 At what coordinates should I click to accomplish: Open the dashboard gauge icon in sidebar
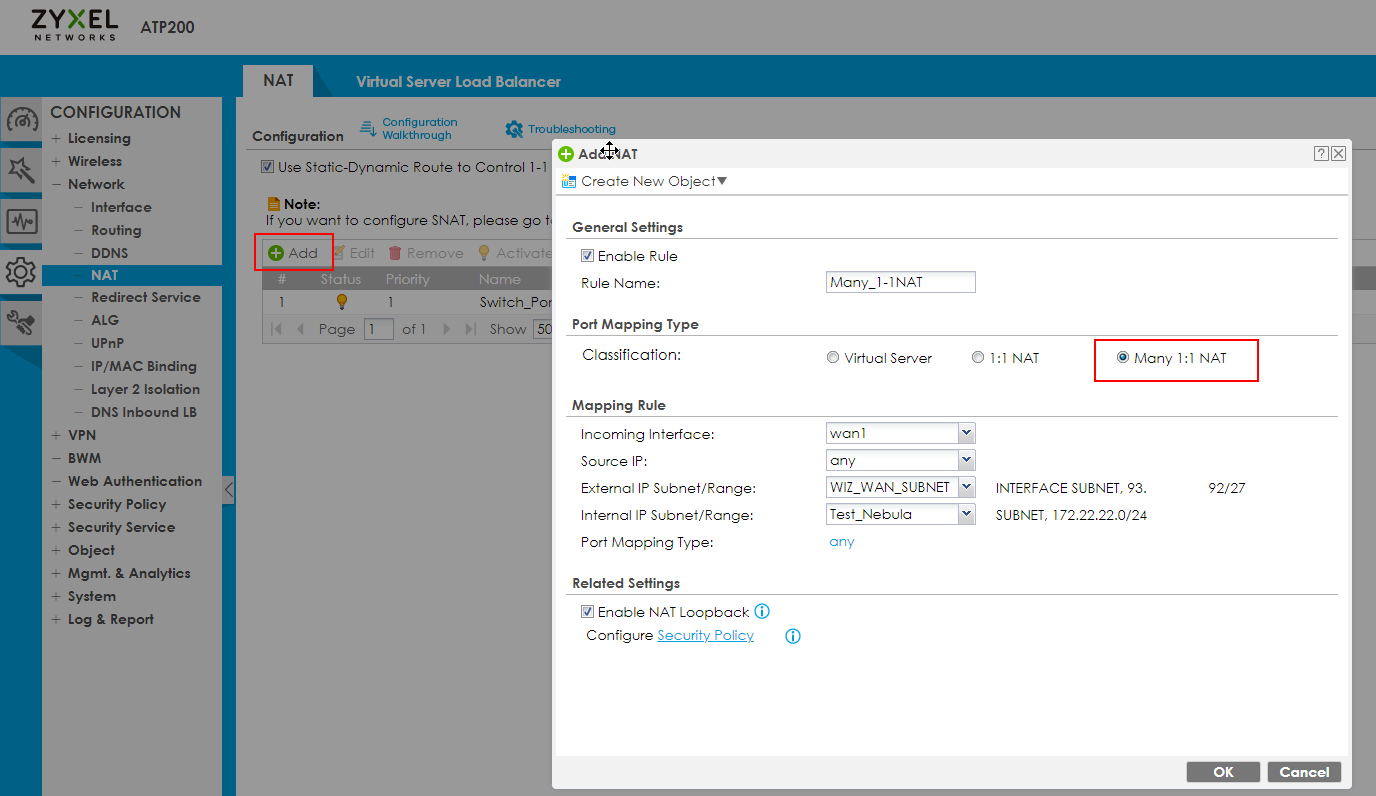(x=22, y=121)
